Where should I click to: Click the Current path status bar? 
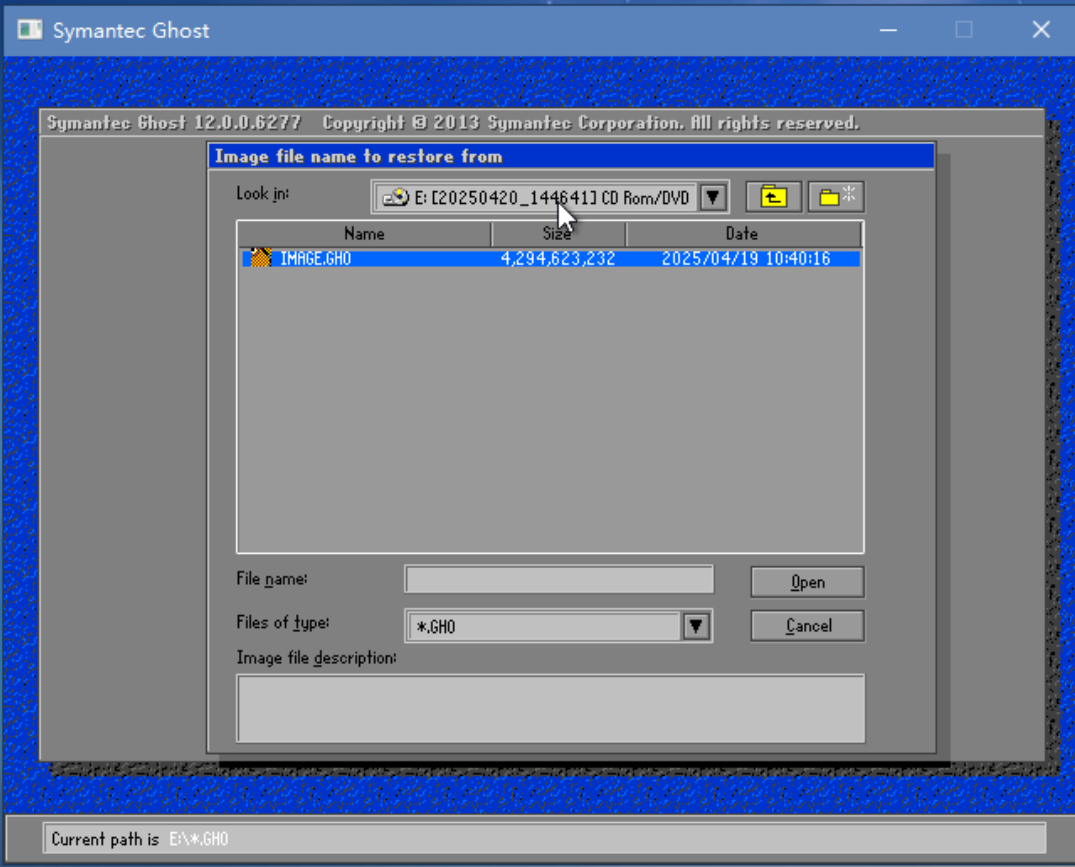click(x=544, y=839)
